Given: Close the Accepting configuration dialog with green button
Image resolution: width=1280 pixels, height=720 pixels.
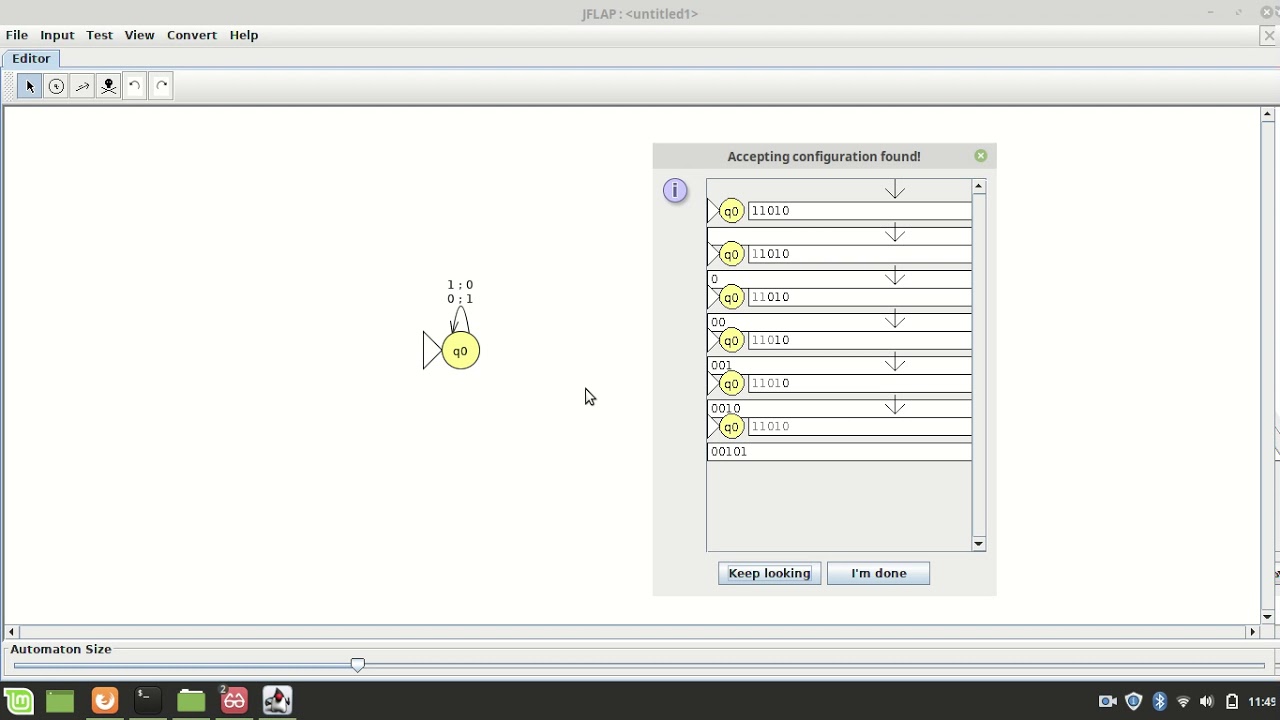Looking at the screenshot, I should pyautogui.click(x=980, y=156).
